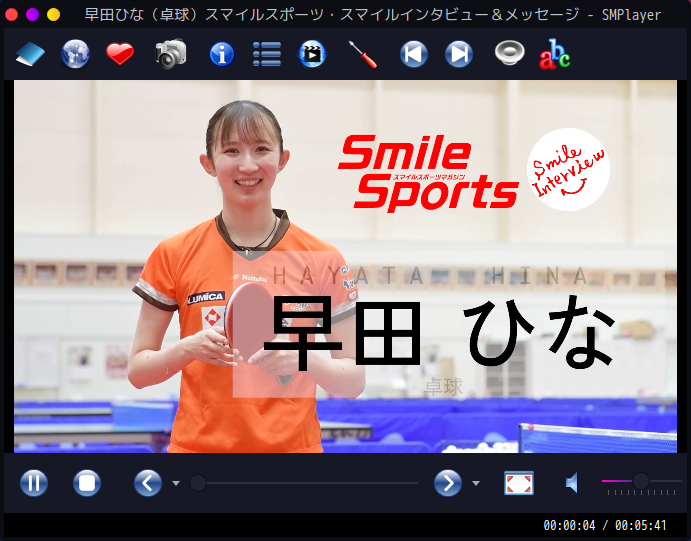
Task: Click the seek bar timeline
Action: pos(304,483)
